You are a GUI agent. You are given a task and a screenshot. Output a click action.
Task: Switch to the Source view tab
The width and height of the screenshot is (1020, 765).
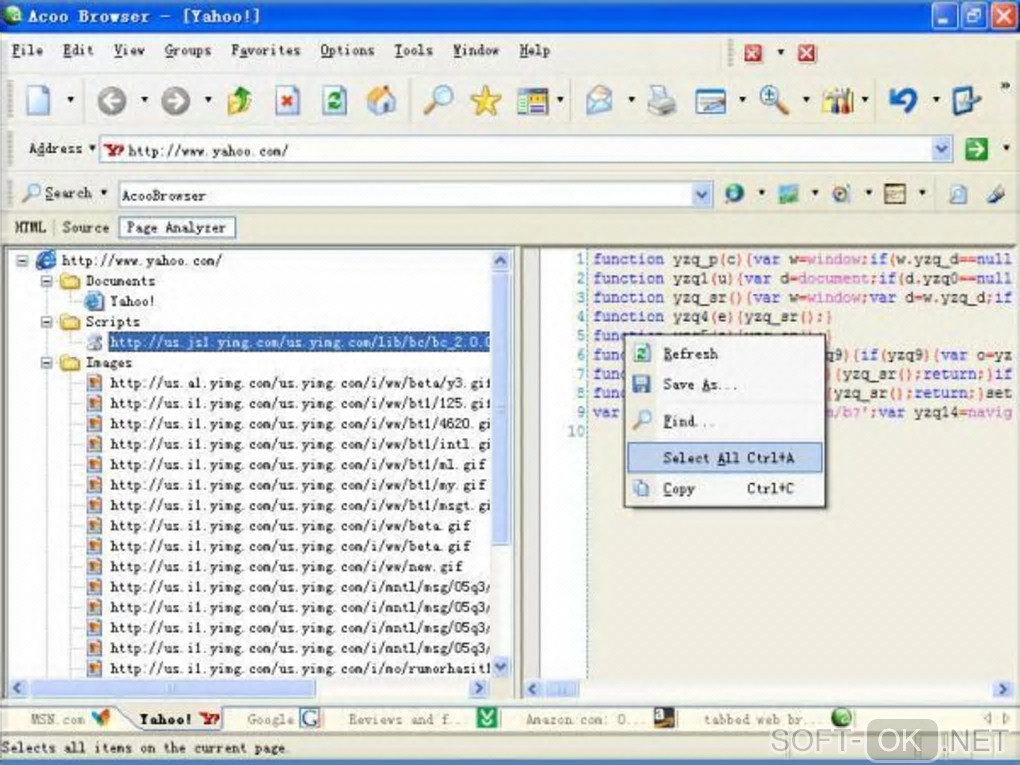[85, 228]
